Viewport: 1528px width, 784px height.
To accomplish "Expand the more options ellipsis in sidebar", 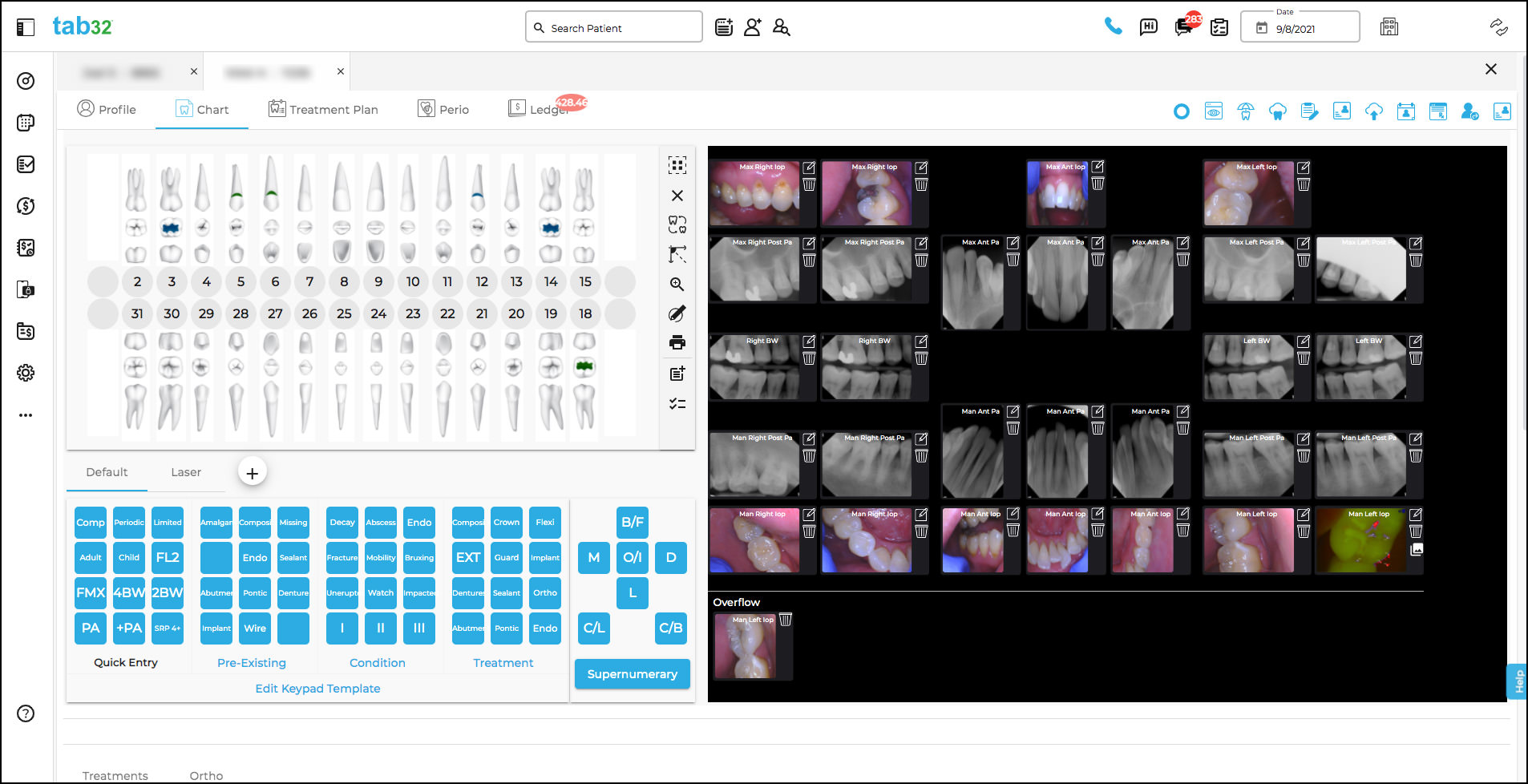I will (x=26, y=415).
